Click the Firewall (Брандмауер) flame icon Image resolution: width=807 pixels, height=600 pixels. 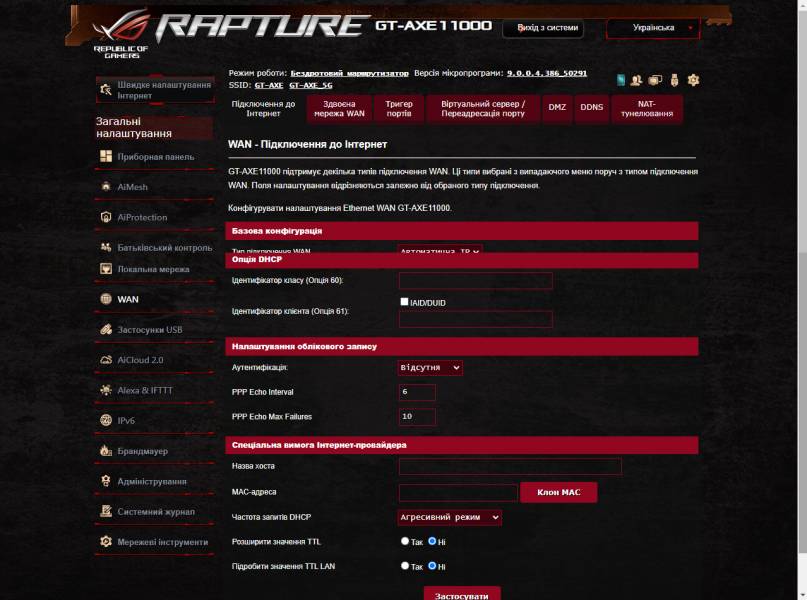click(x=106, y=450)
